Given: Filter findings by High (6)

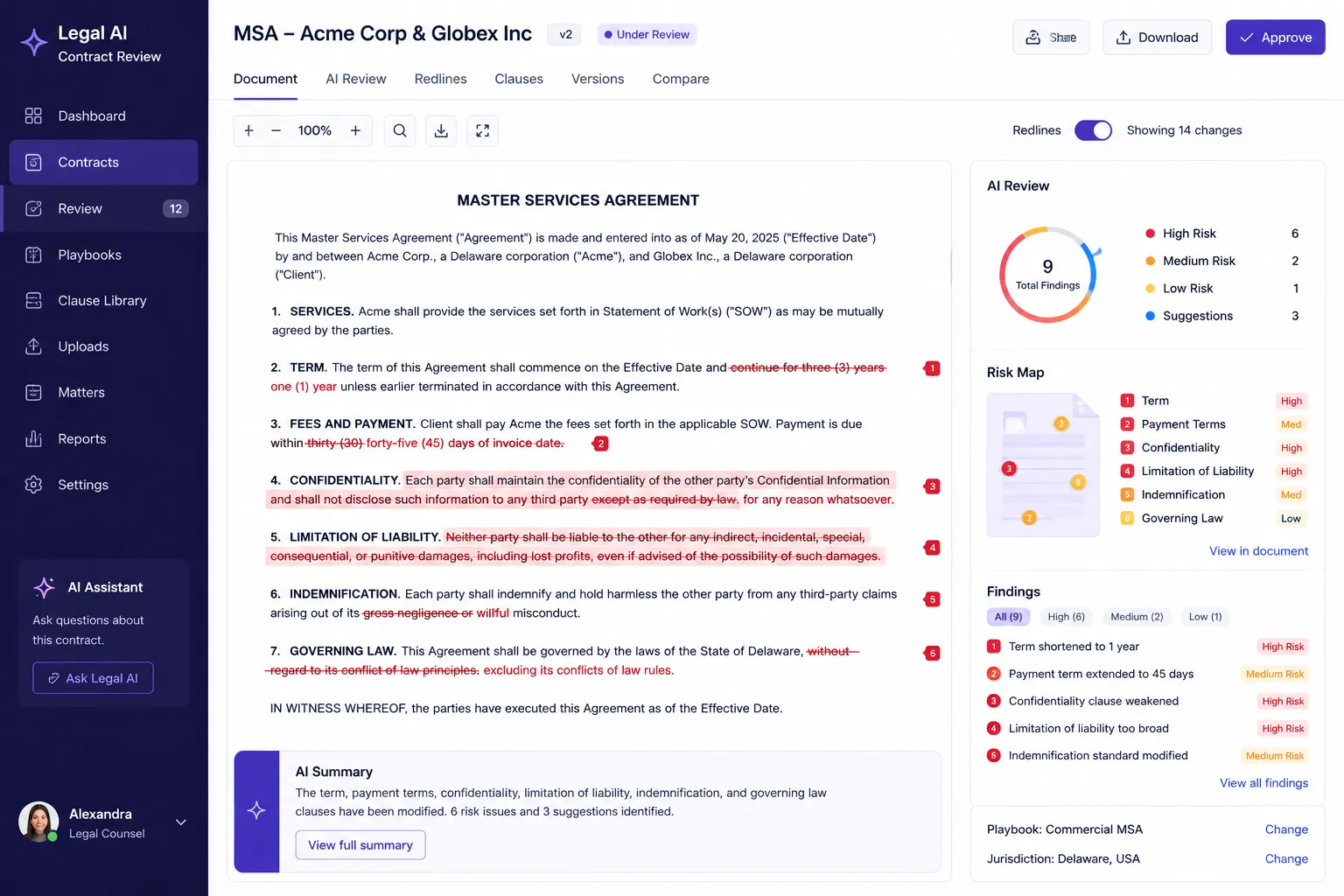Looking at the screenshot, I should pos(1066,617).
